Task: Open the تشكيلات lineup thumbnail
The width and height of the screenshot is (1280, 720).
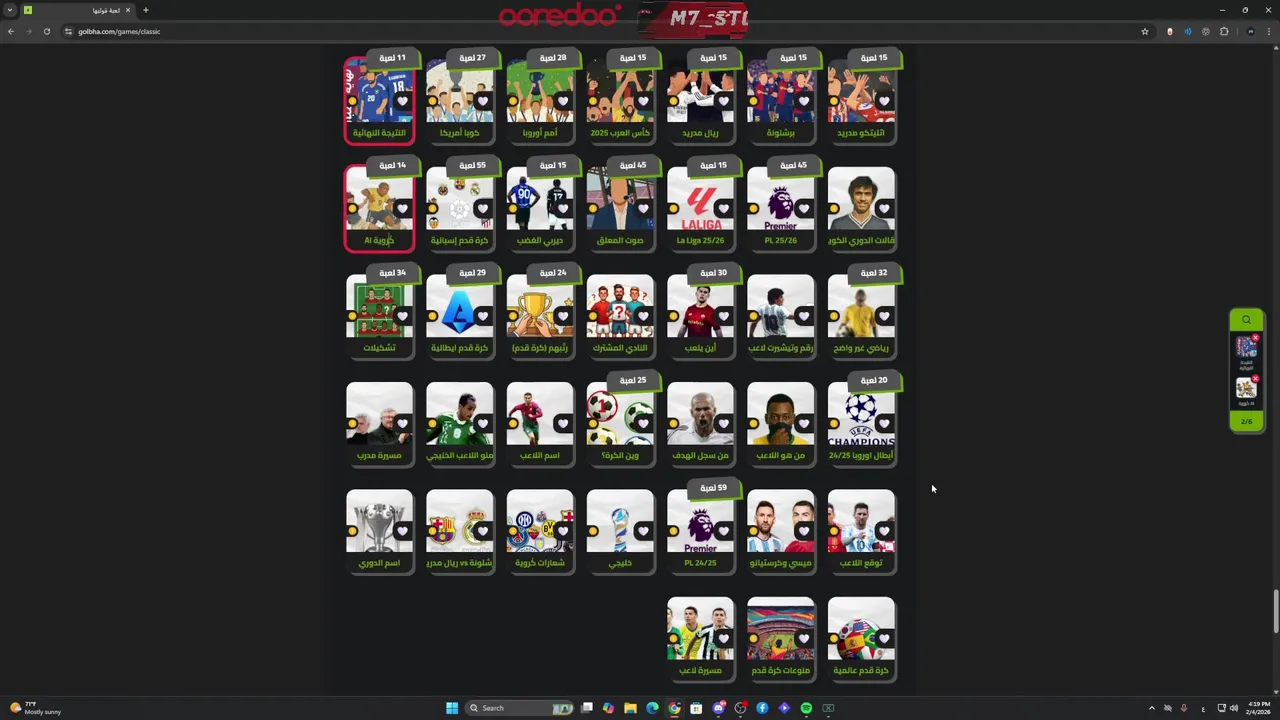Action: tap(379, 307)
